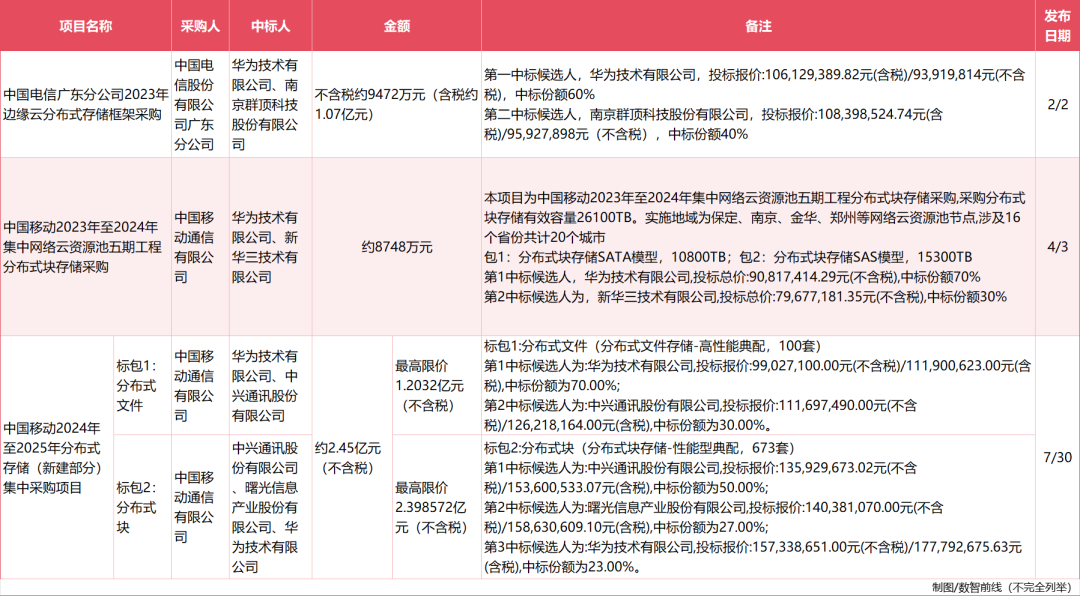Click price cap 最高限价1.2032亿元
This screenshot has height=596, width=1080.
pyautogui.click(x=435, y=385)
